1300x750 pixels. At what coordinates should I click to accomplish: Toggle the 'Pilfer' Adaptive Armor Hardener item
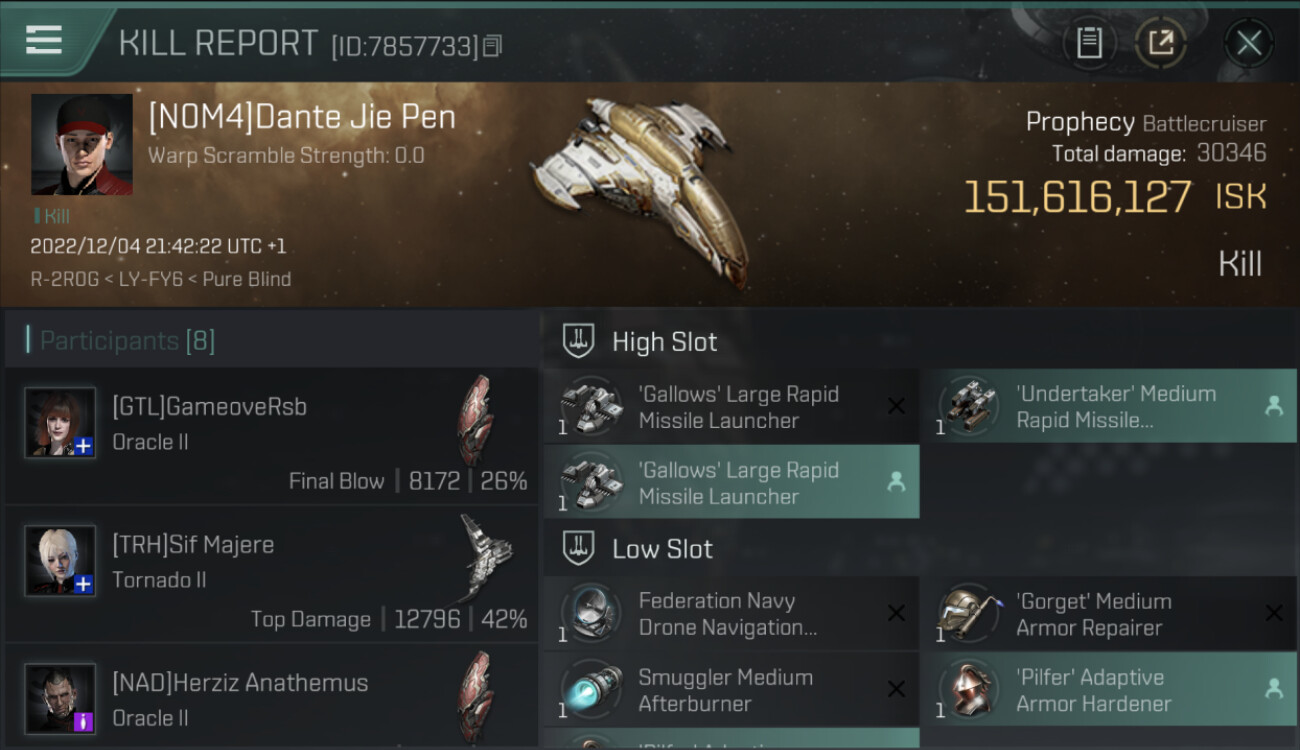click(1108, 689)
